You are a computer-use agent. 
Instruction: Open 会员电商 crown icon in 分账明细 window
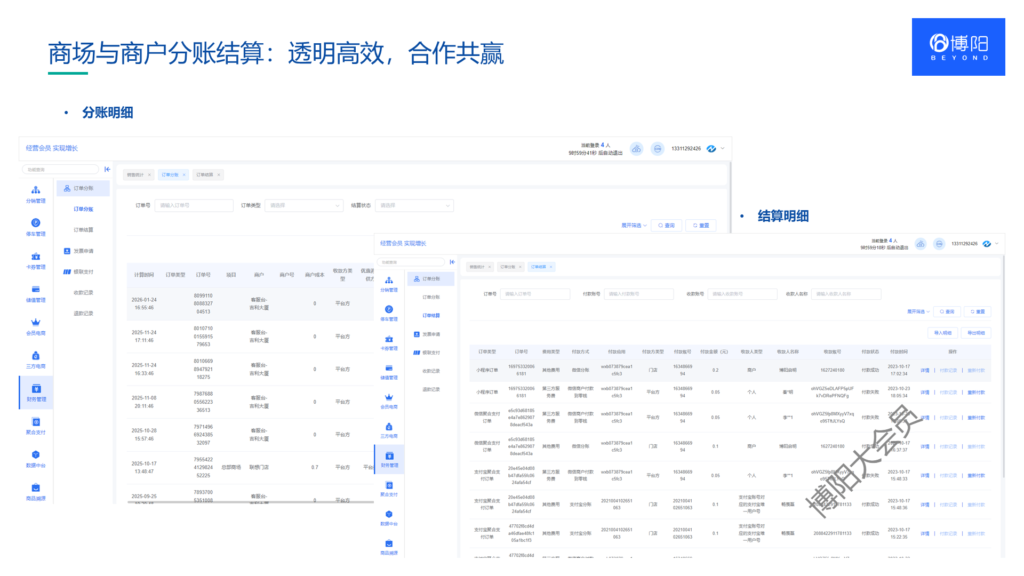35,322
